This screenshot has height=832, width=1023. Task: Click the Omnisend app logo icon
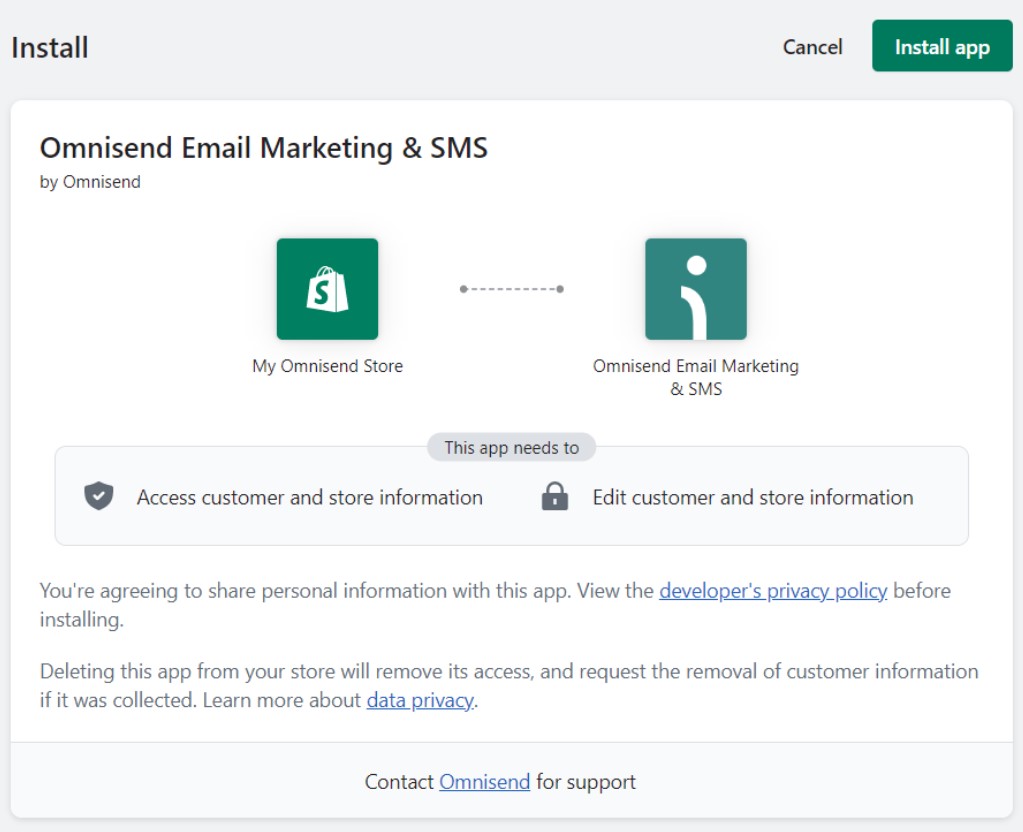[x=696, y=289]
